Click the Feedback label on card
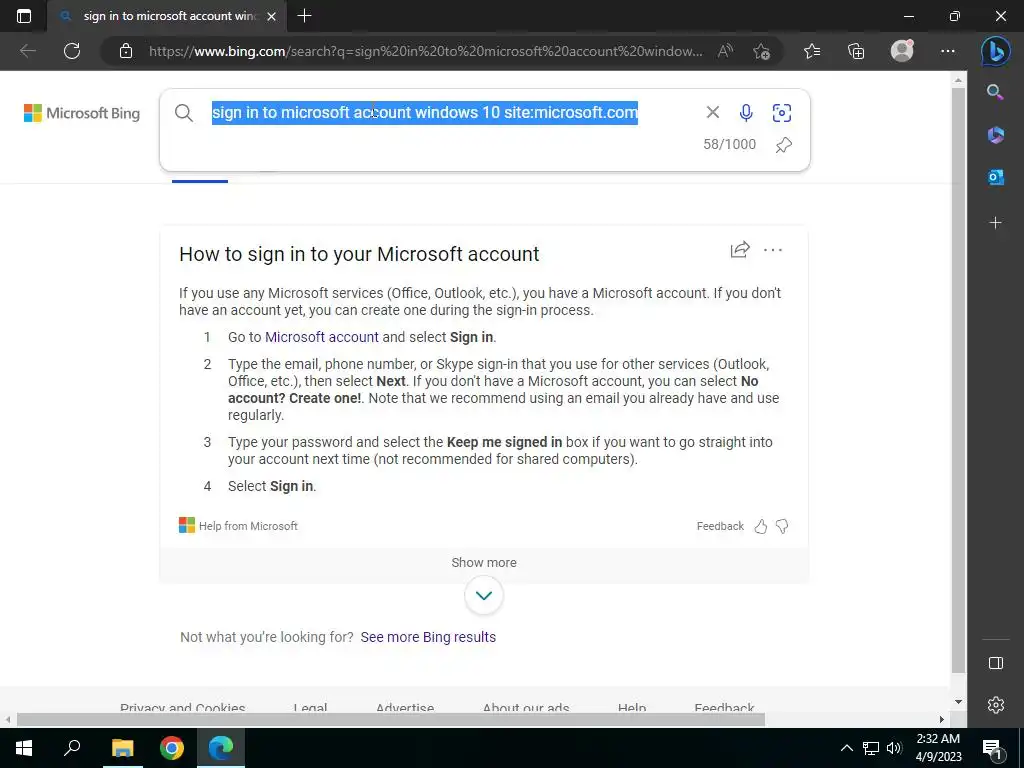The height and width of the screenshot is (768, 1024). tap(720, 526)
